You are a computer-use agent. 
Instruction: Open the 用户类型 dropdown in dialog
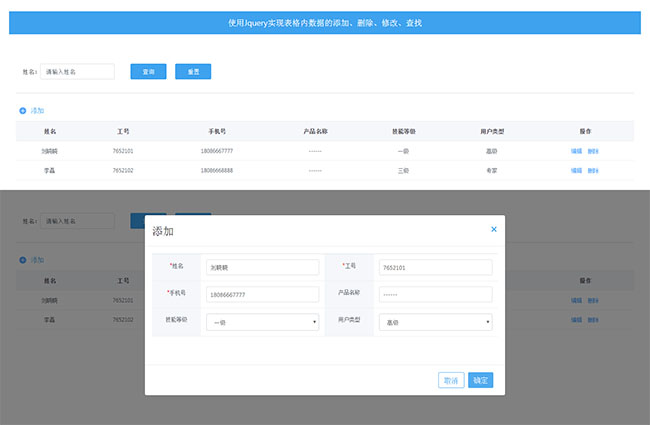[435, 322]
